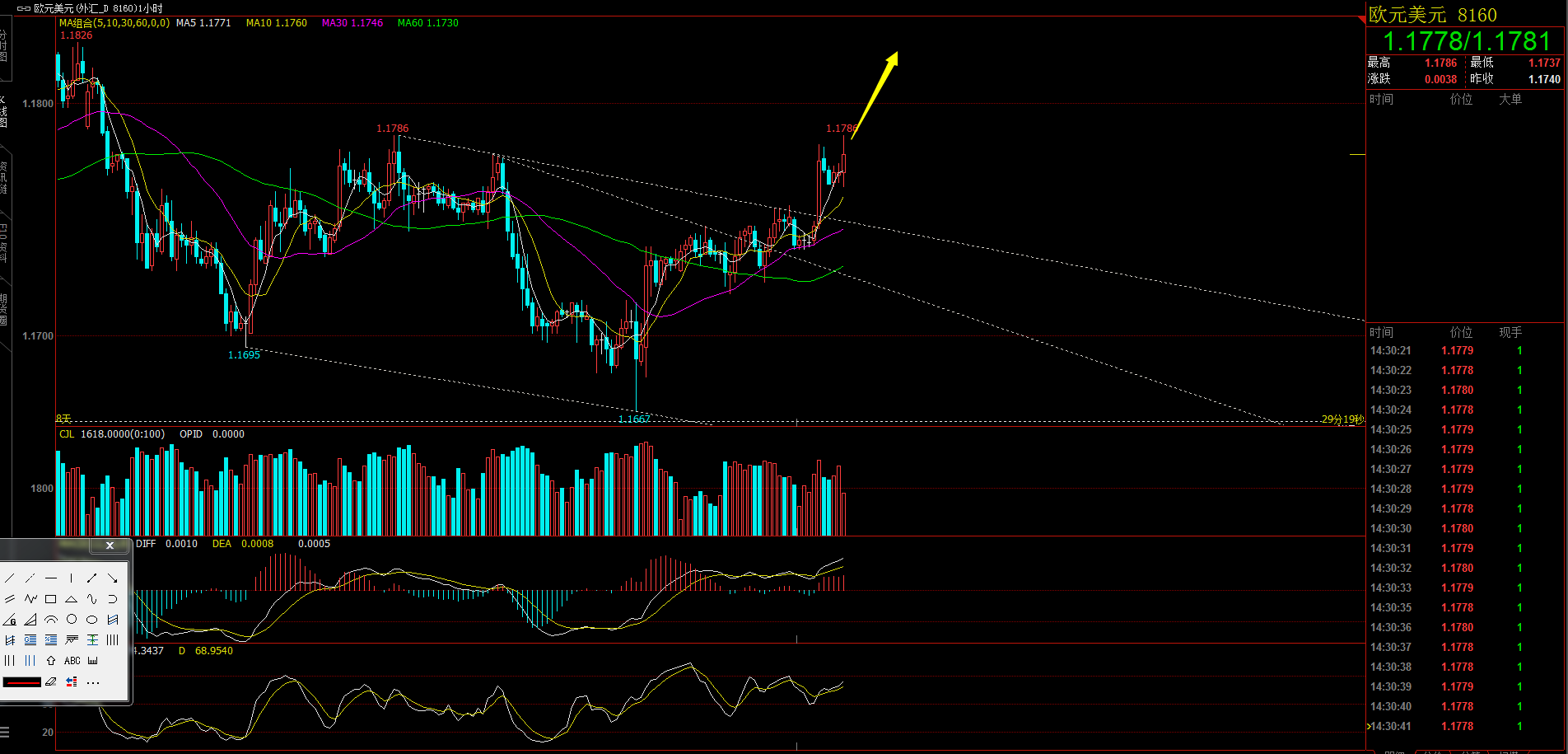Pick the parallel lines drawing tool
1568x754 pixels.
click(10, 599)
